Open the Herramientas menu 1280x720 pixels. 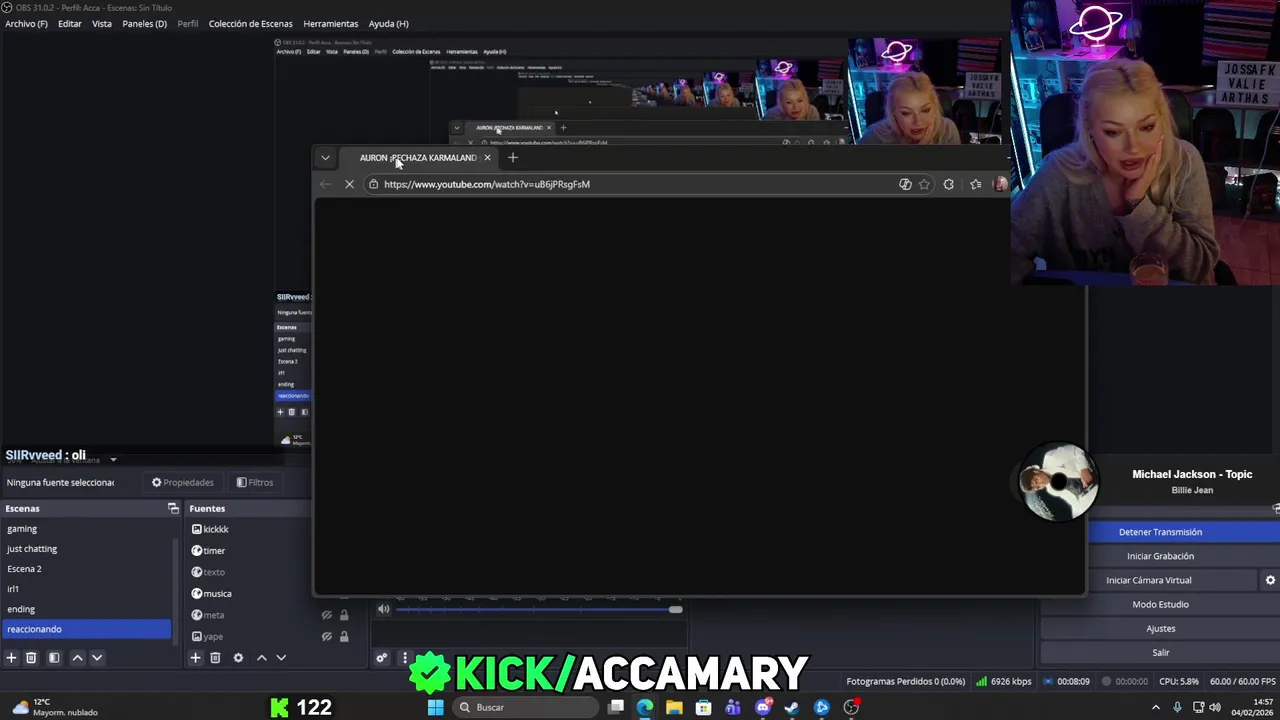point(330,23)
